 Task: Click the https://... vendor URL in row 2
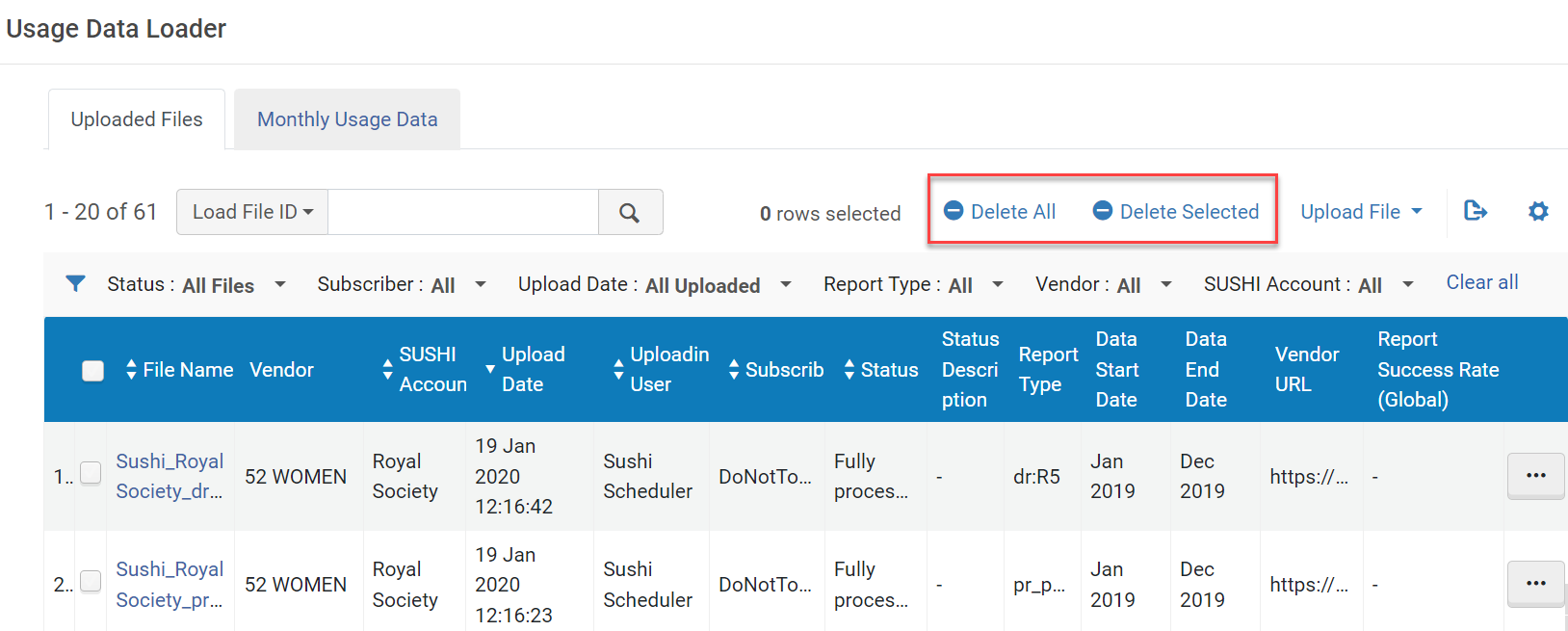pos(1309,584)
